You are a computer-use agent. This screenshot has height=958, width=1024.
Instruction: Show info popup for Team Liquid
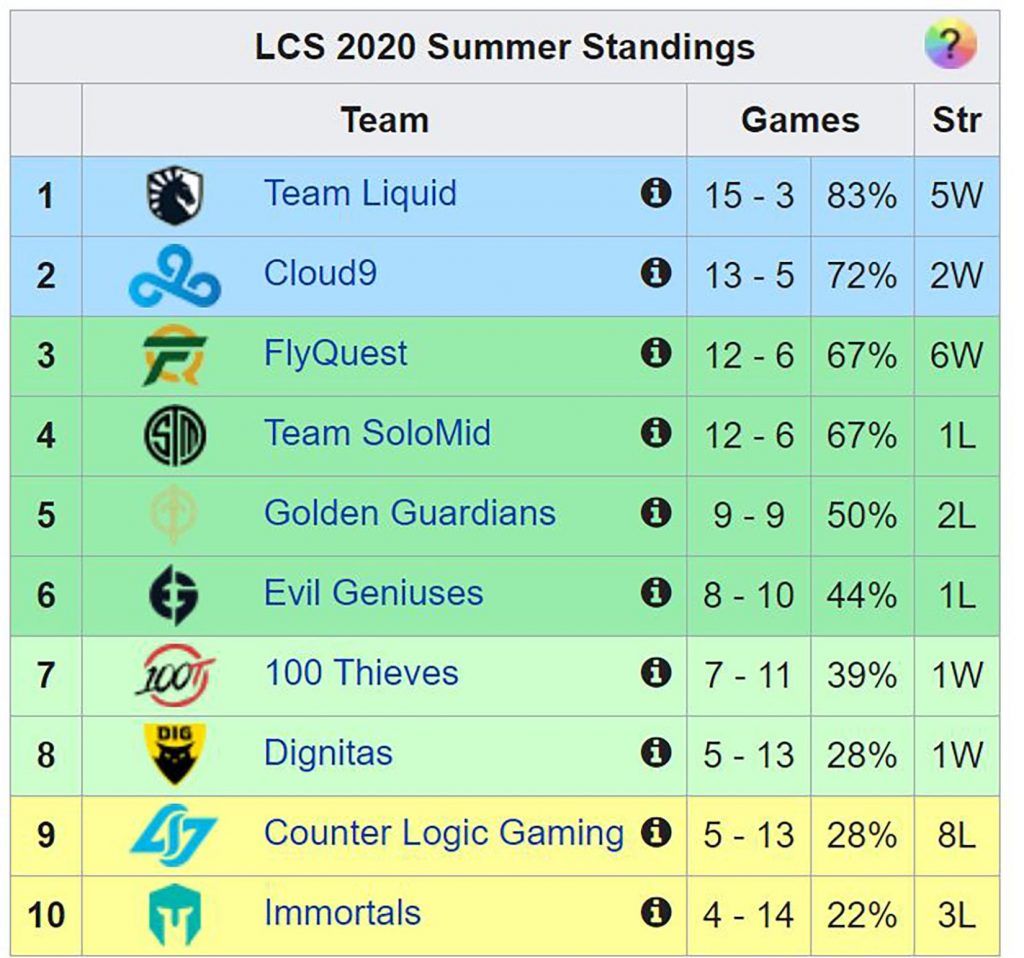coord(655,192)
